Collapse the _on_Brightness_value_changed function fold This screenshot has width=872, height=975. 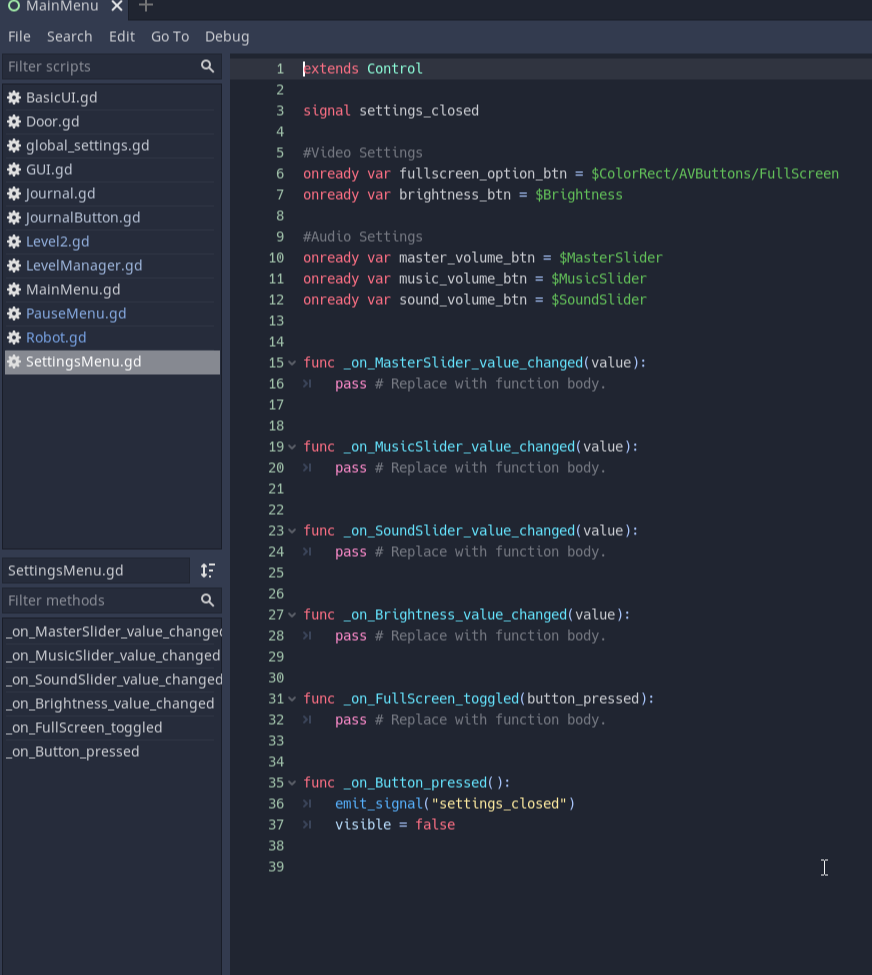291,614
